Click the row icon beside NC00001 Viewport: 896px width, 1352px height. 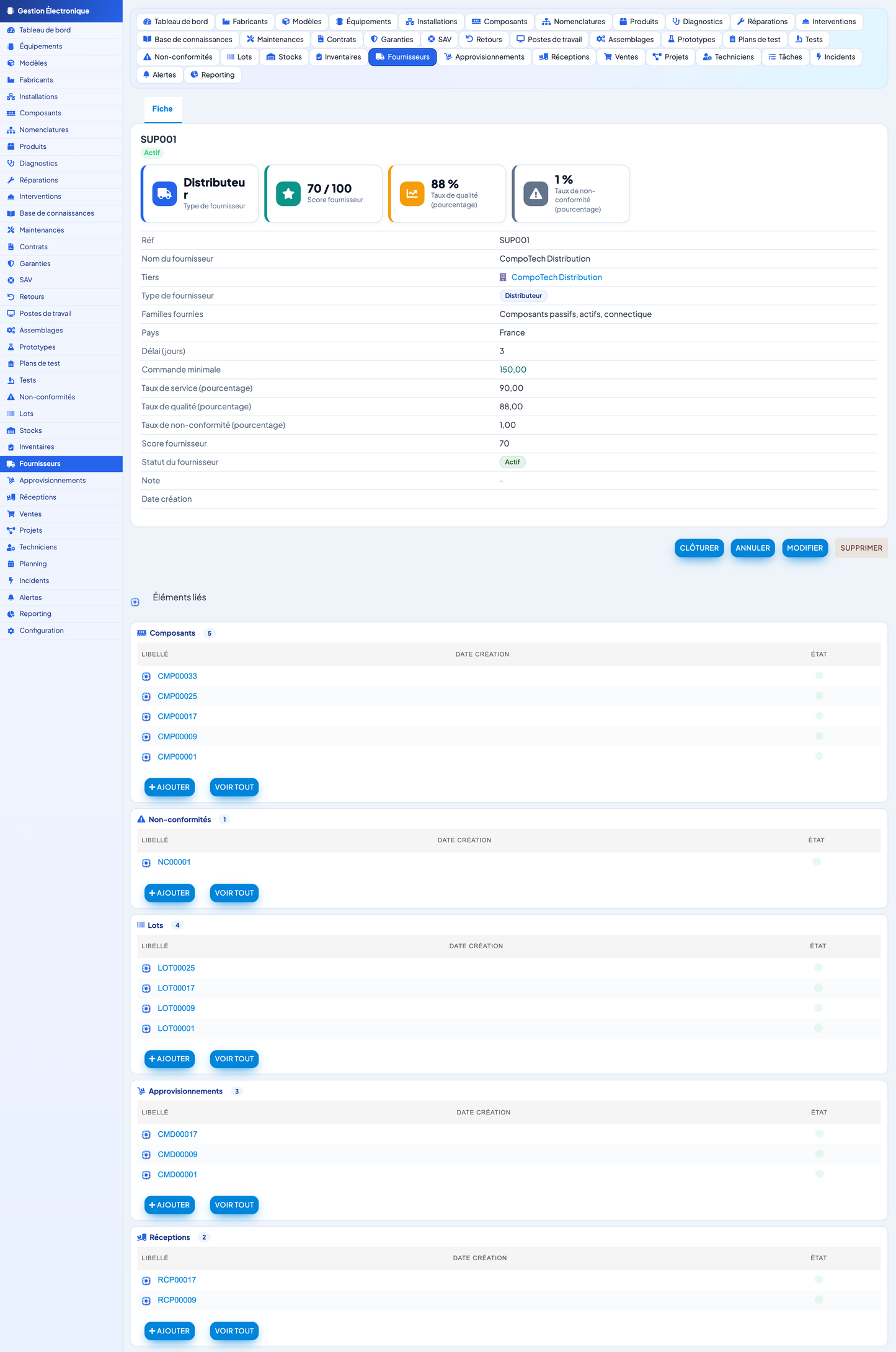[x=146, y=863]
